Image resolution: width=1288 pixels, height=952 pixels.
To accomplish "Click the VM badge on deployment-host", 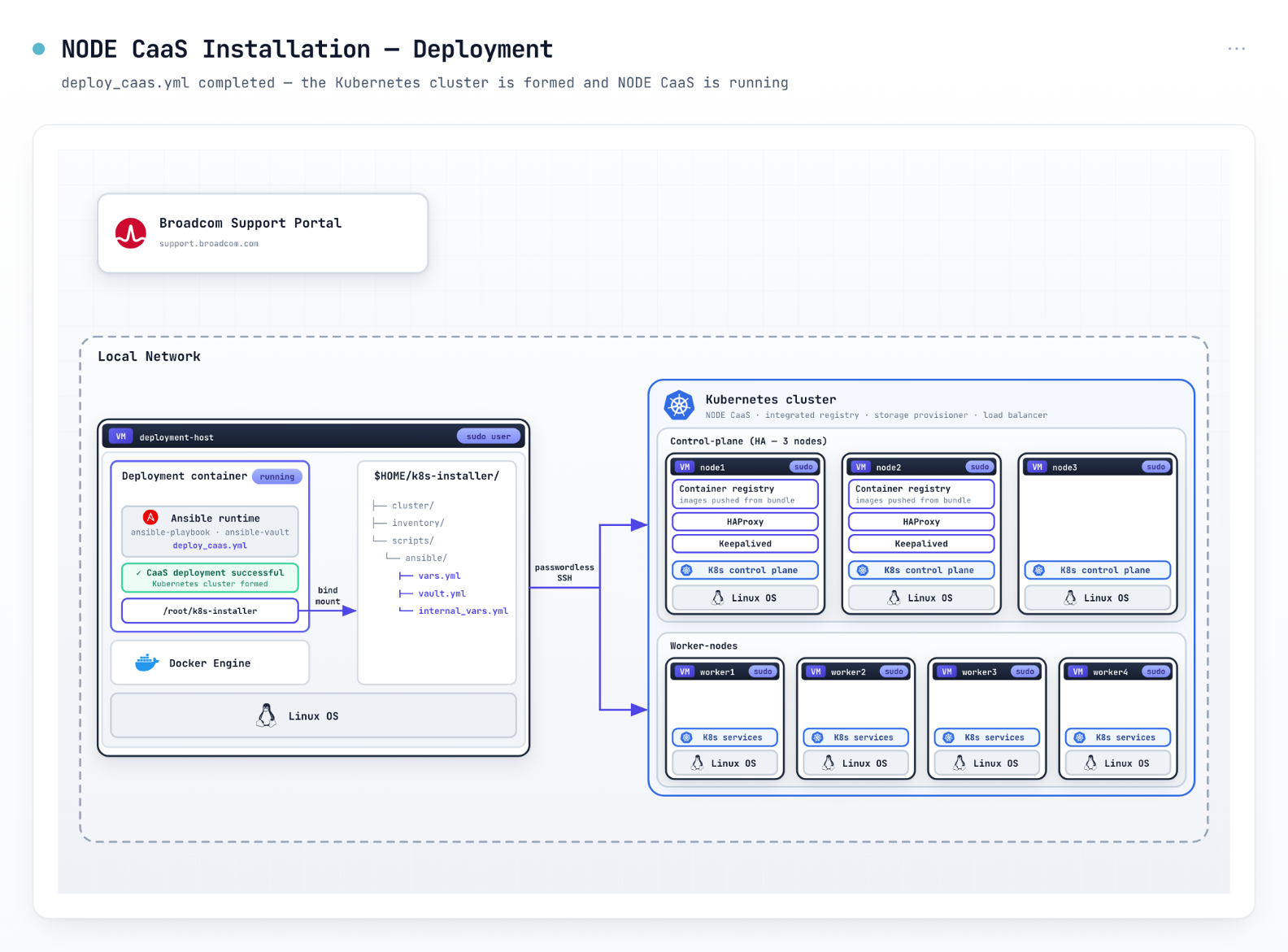I will (x=120, y=437).
